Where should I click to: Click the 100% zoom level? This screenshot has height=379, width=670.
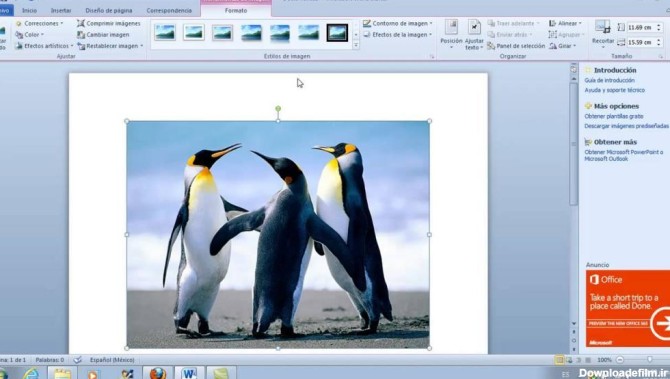[x=604, y=360]
